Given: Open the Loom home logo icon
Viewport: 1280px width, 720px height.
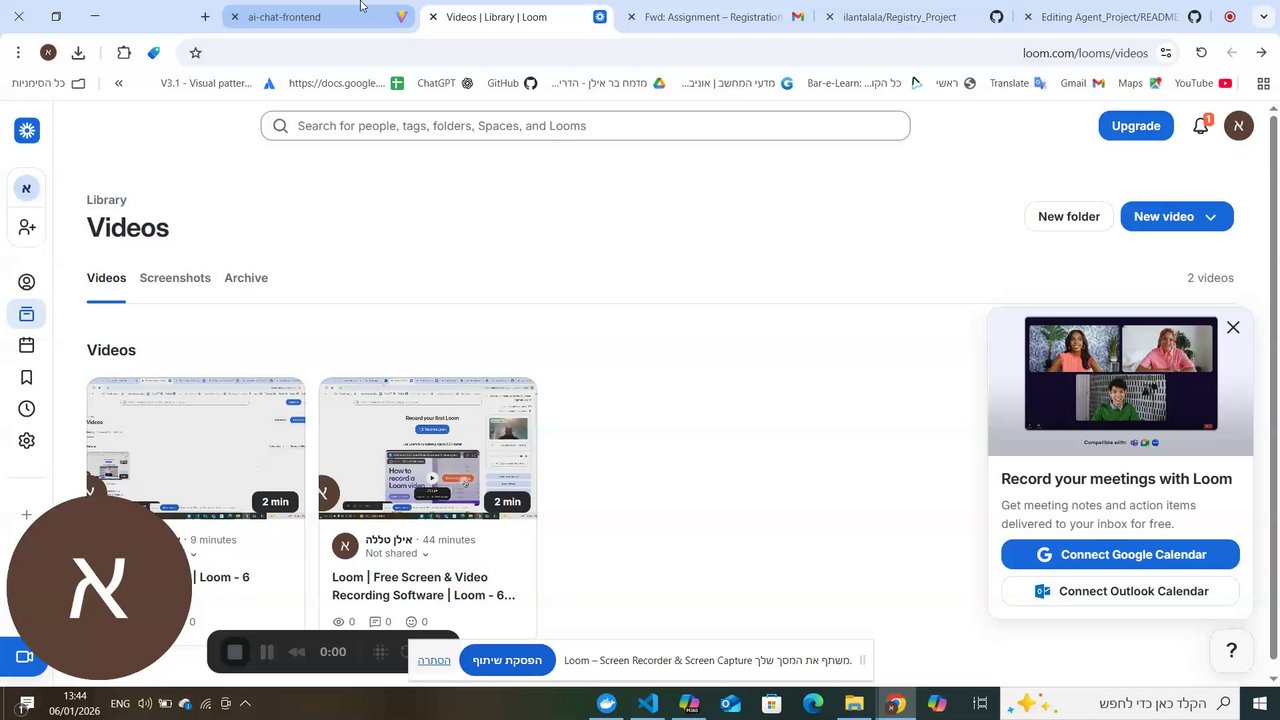Looking at the screenshot, I should point(27,130).
